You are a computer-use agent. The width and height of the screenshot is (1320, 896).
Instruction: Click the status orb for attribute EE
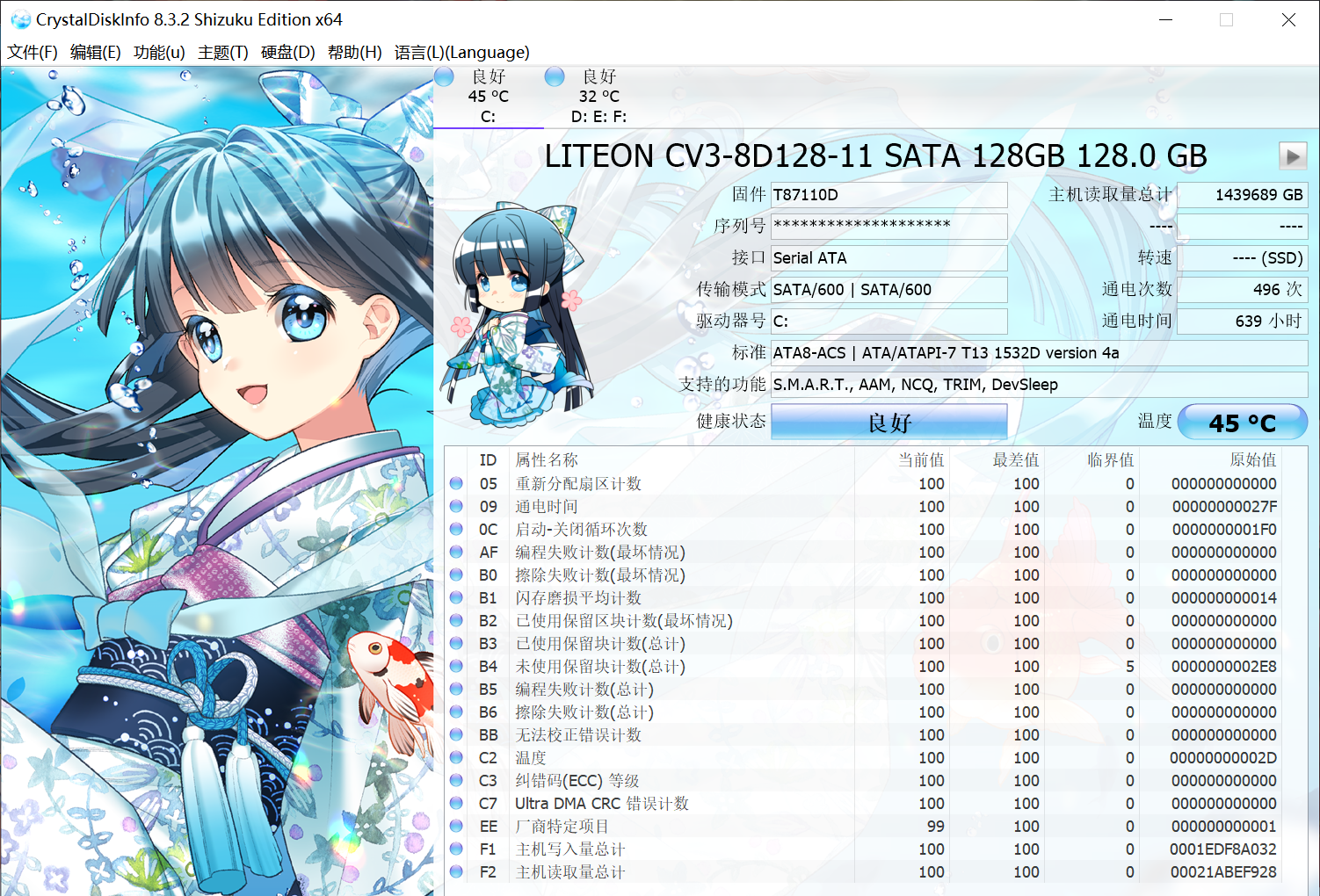point(456,826)
